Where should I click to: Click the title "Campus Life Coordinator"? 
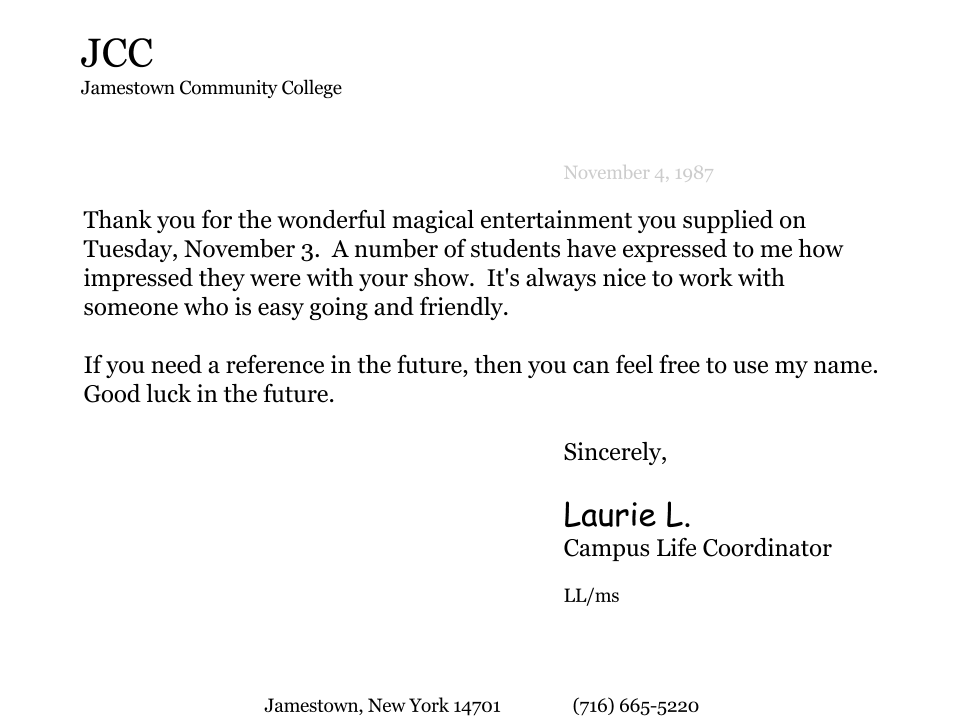click(x=697, y=548)
